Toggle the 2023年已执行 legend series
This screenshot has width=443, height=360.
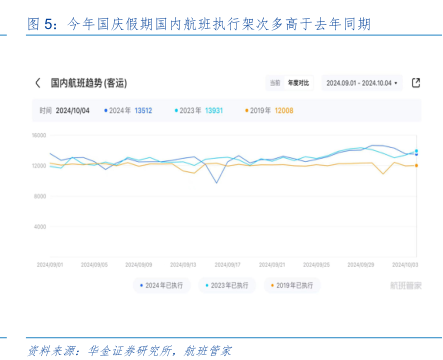pos(227,285)
